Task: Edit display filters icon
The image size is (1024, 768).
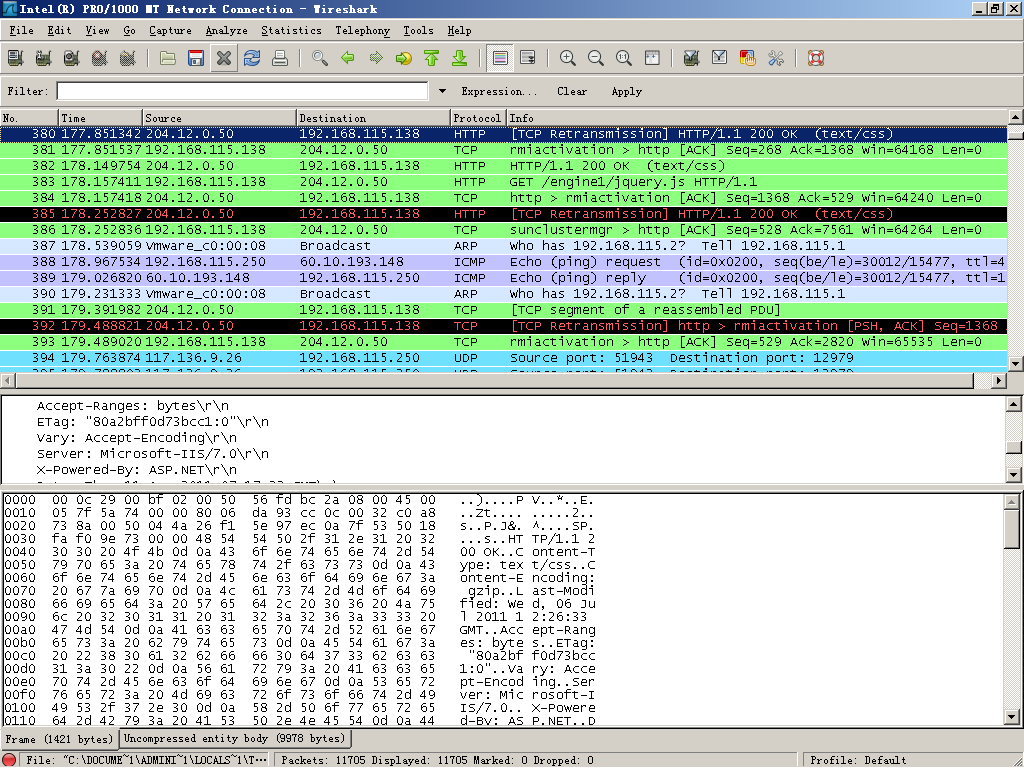Action: point(720,58)
